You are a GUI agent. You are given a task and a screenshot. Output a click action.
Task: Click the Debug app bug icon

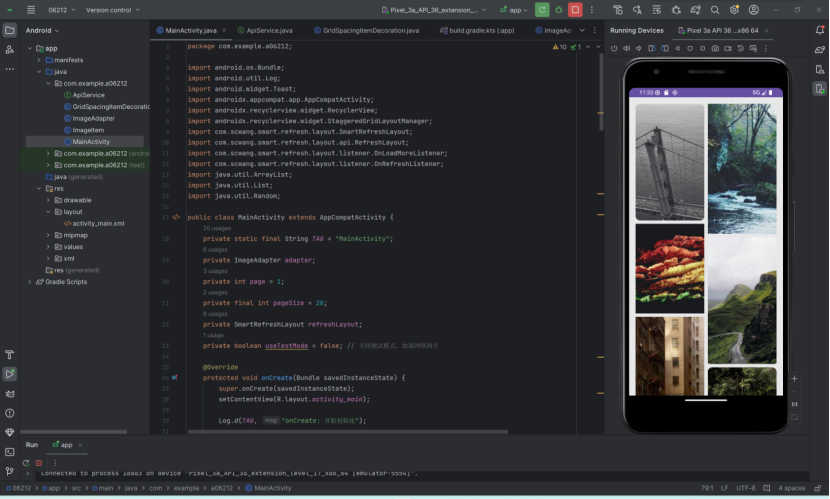(558, 10)
